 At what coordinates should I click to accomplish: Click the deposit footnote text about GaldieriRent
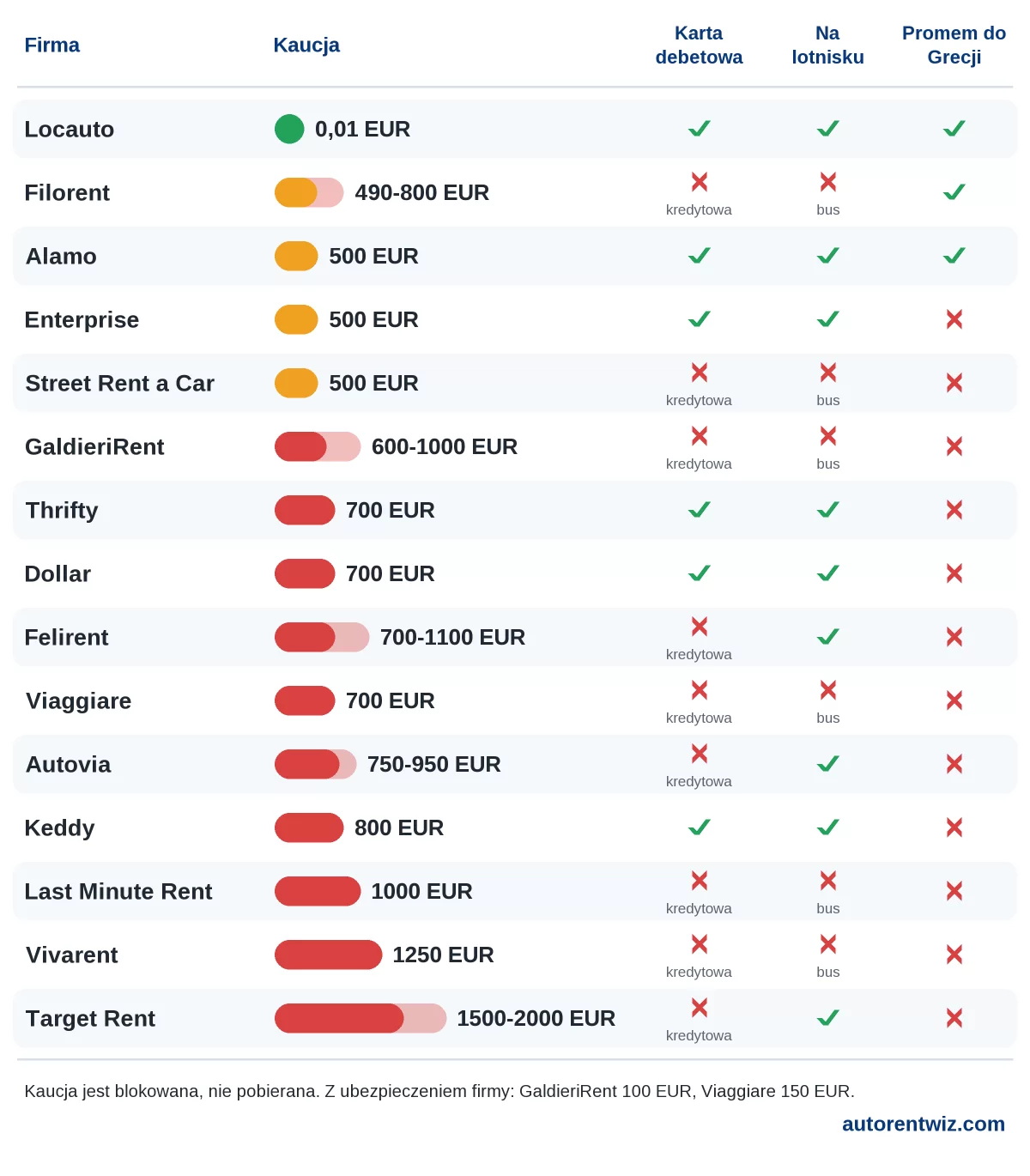439,1091
